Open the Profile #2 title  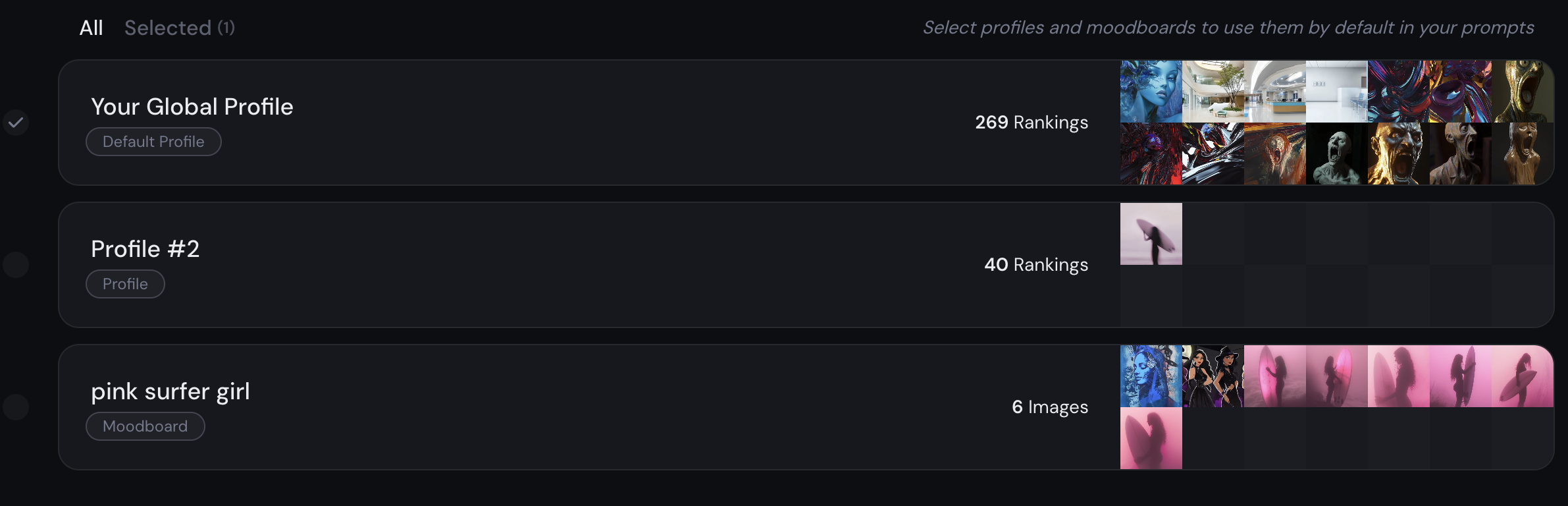click(145, 249)
